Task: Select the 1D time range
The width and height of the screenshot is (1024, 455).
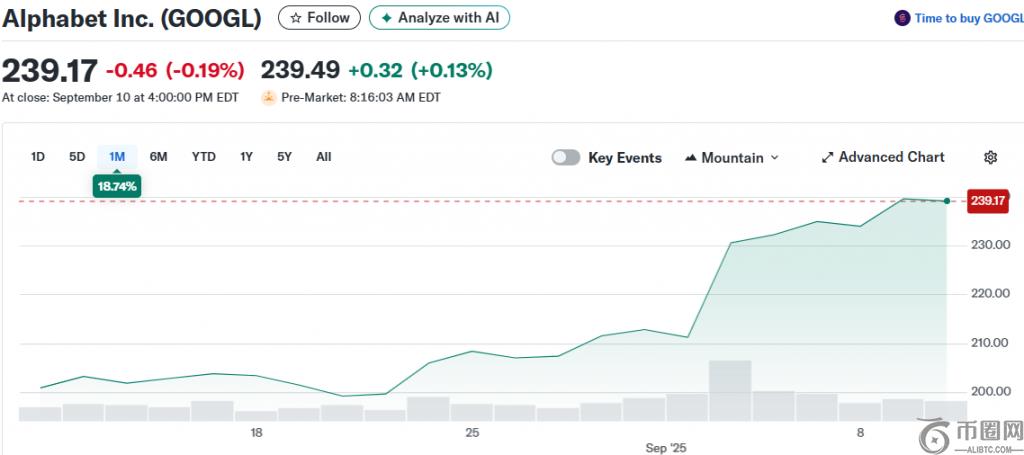Action: 38,157
